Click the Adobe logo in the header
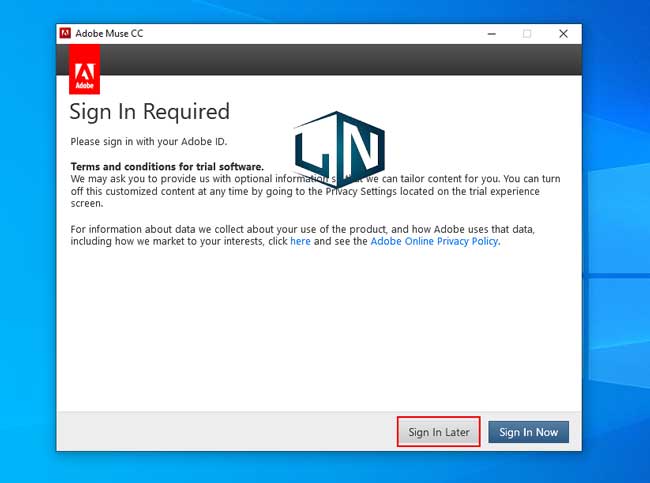 85,70
